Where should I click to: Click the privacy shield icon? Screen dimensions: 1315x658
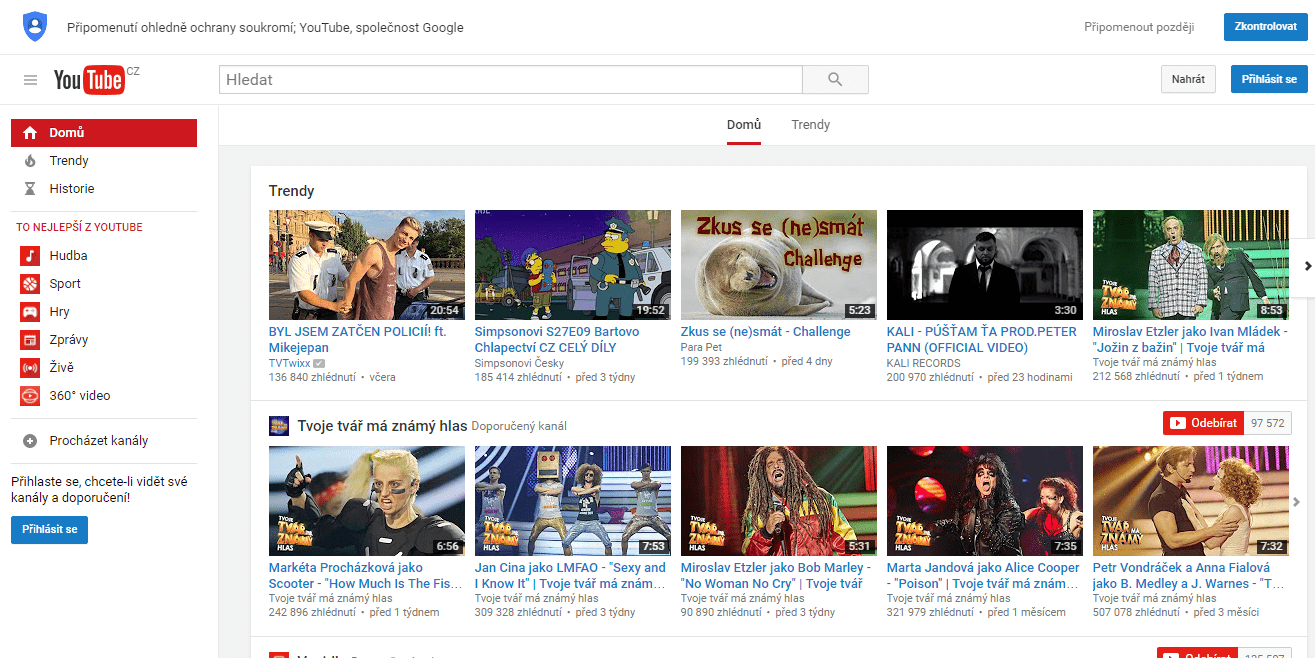coord(35,27)
